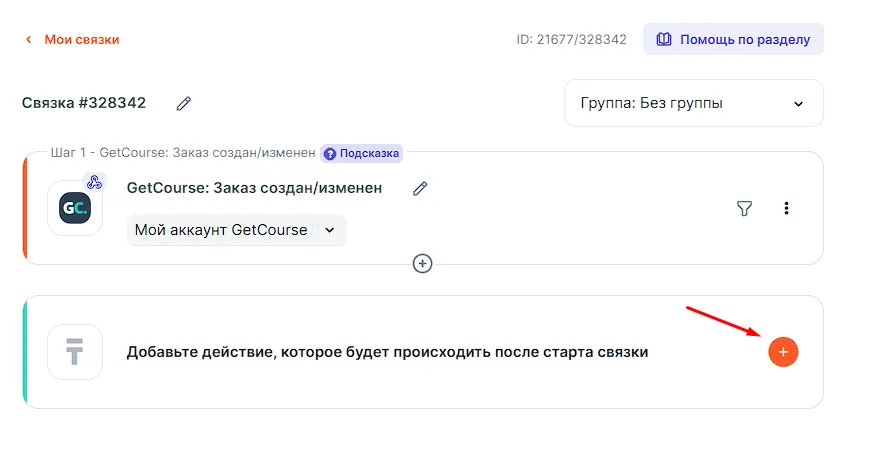Click the GetCourse GC app logo
This screenshot has height=465, width=877.
click(x=75, y=208)
